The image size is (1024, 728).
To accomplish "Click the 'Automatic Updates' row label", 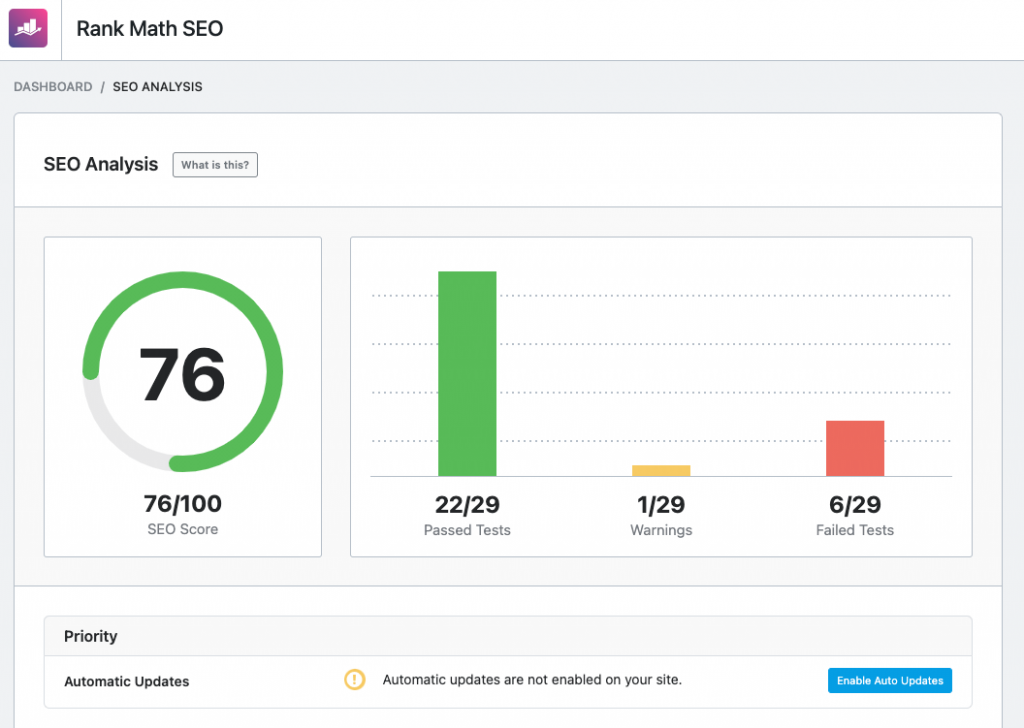I will [x=127, y=681].
